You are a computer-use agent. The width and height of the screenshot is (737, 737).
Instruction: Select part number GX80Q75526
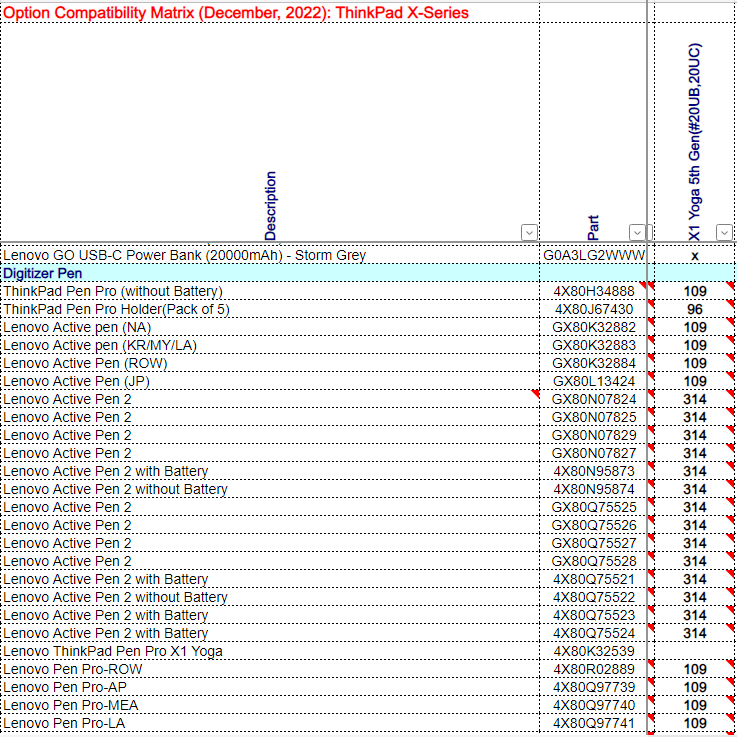click(x=594, y=525)
